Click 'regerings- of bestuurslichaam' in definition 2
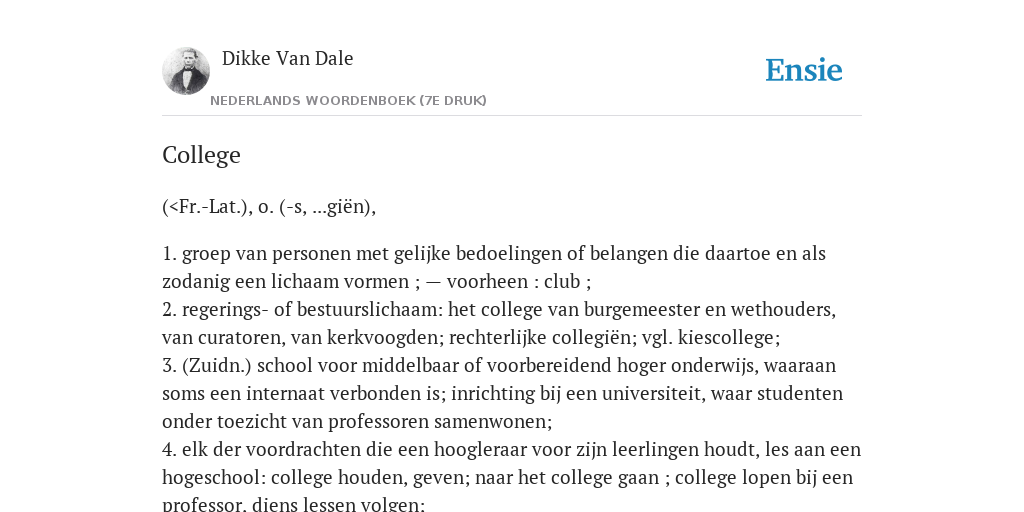1024x512 pixels. 312,310
